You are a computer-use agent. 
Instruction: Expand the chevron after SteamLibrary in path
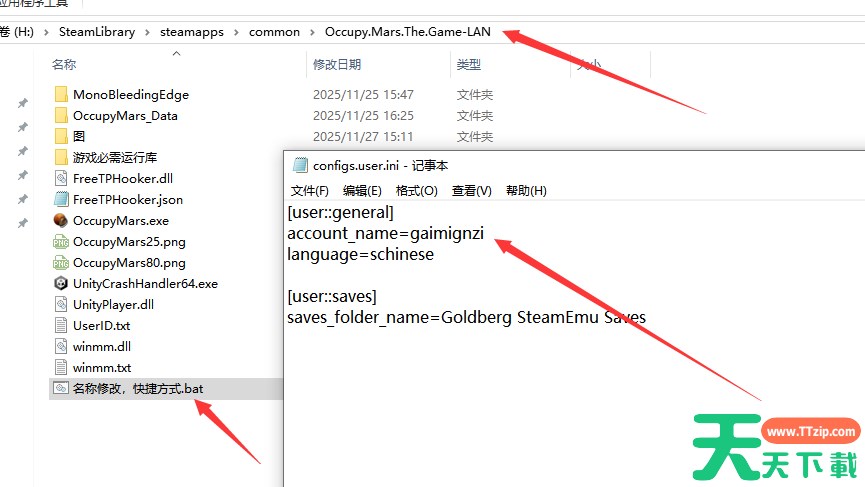click(x=148, y=32)
